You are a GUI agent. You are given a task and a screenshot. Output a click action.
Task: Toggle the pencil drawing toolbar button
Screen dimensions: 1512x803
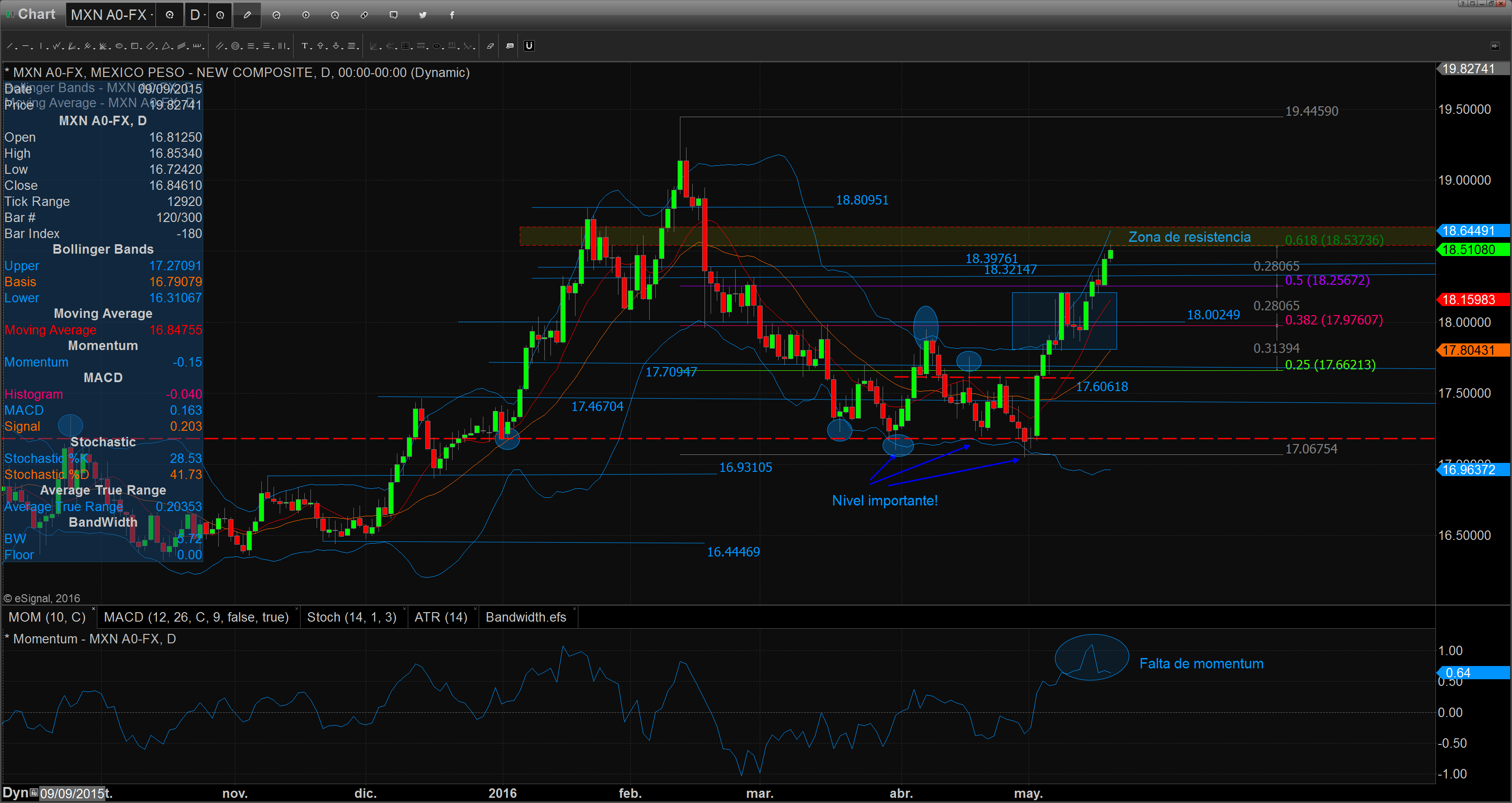(x=247, y=15)
